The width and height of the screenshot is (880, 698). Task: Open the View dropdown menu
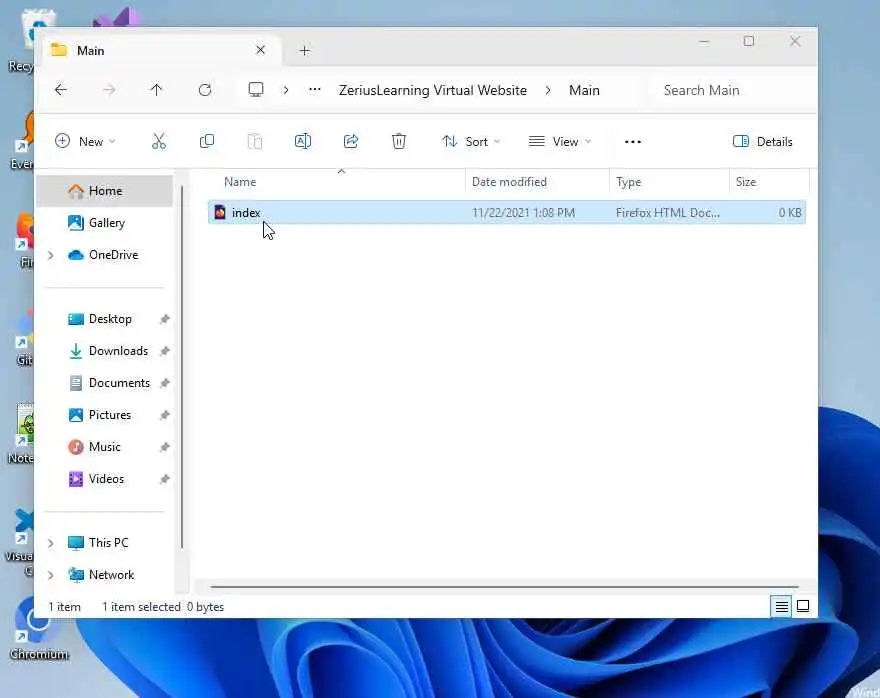point(560,141)
